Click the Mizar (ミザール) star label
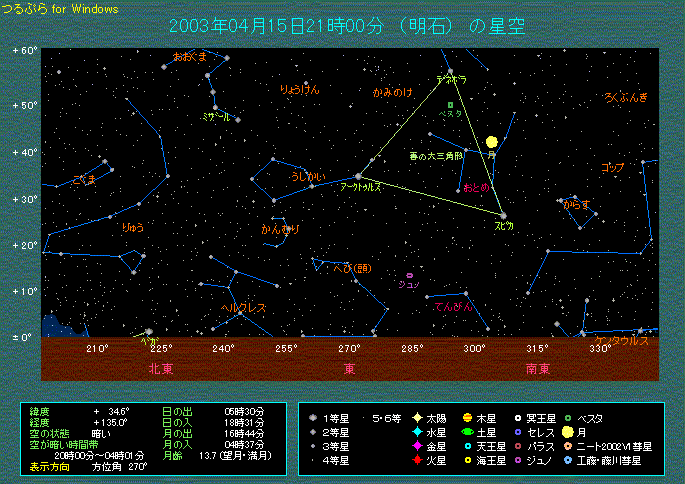This screenshot has height=484, width=685. click(x=215, y=117)
